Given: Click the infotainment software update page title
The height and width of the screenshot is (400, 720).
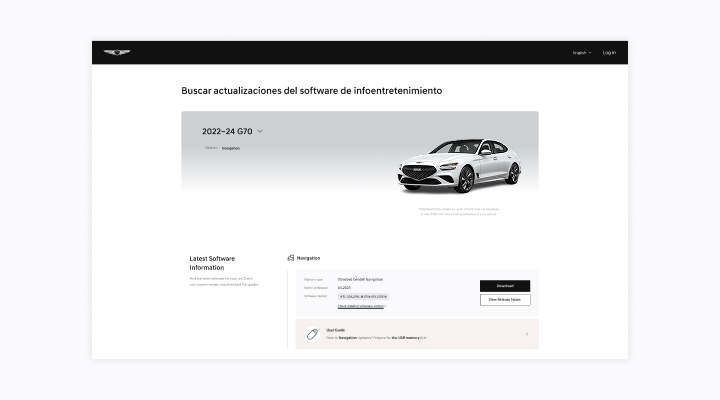Looking at the screenshot, I should pos(311,91).
